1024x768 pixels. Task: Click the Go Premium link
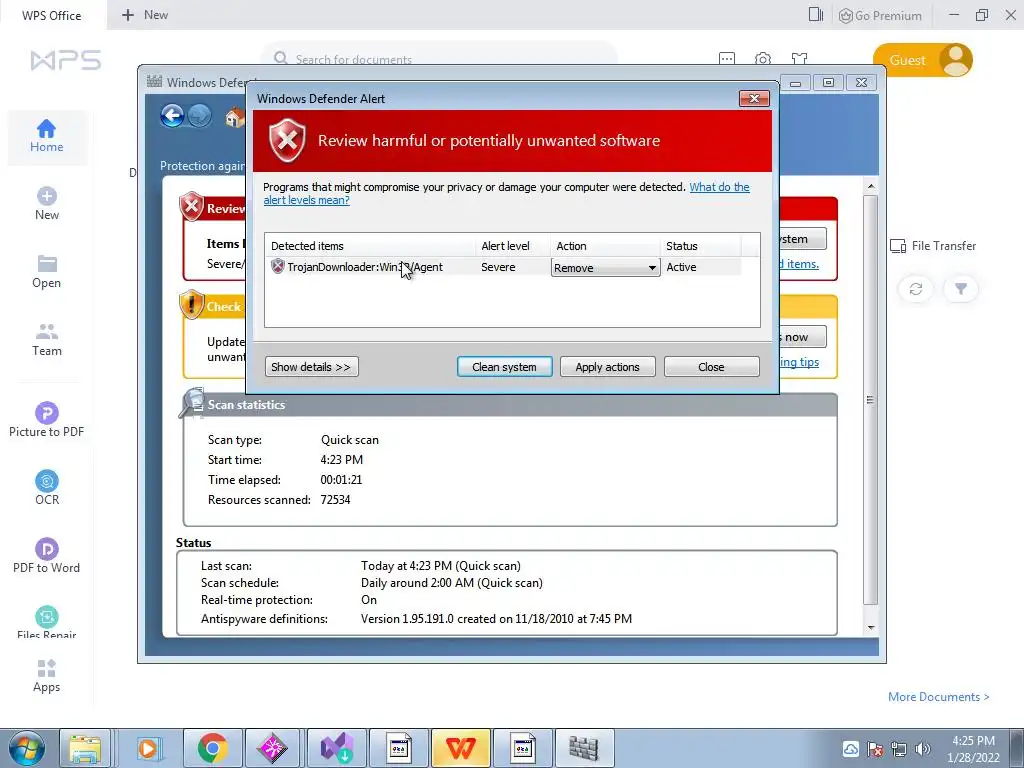click(880, 15)
